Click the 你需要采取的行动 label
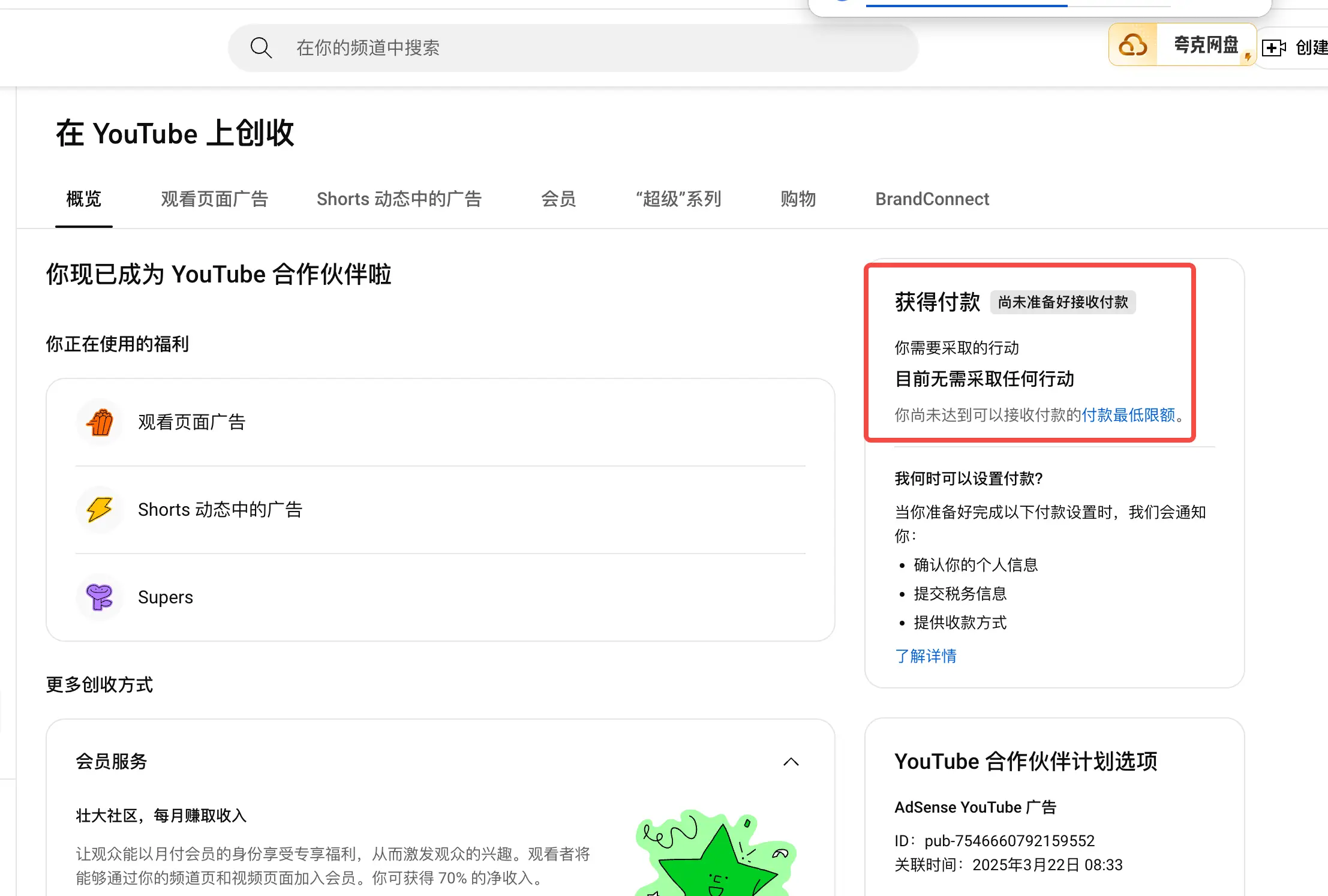The image size is (1328, 896). (957, 348)
